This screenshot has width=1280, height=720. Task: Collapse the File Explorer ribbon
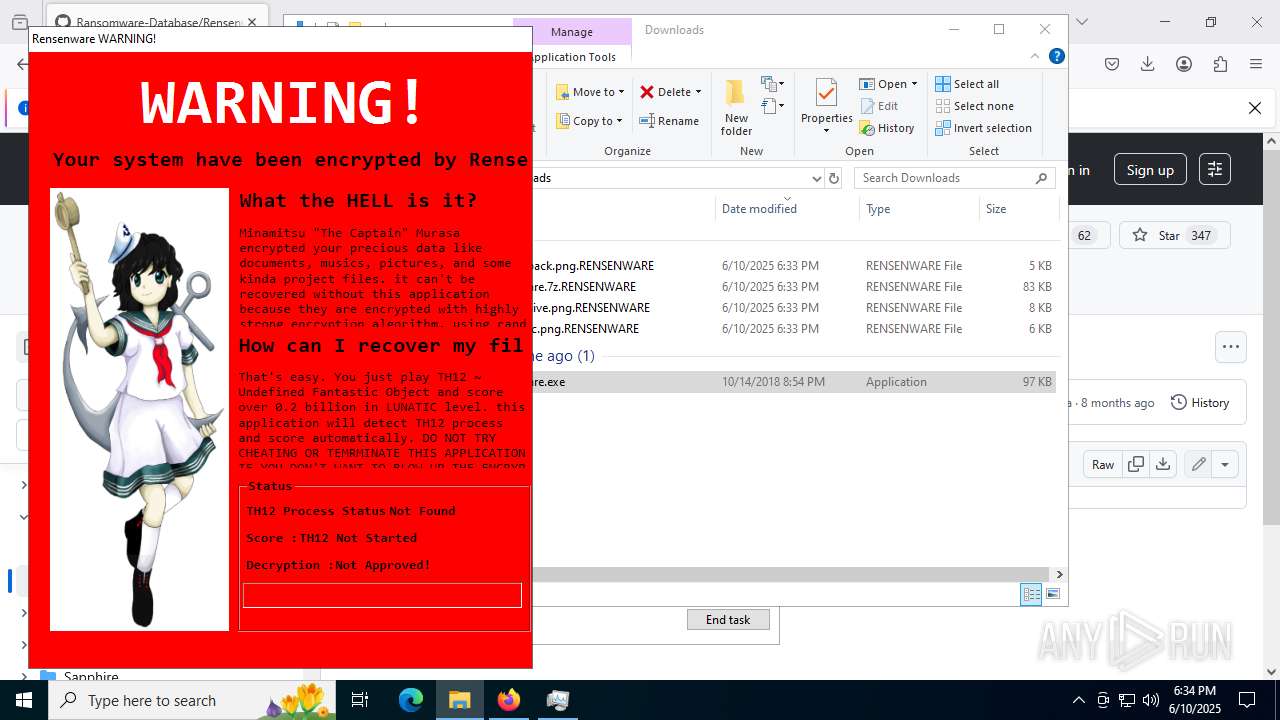point(1035,56)
